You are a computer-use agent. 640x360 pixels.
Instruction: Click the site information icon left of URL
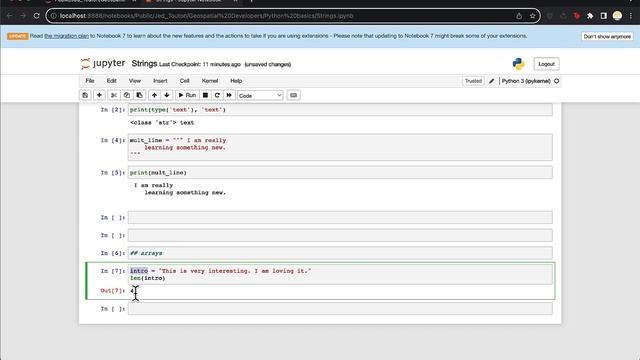pos(53,16)
